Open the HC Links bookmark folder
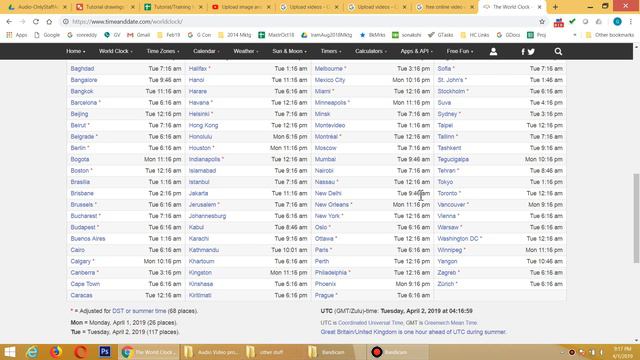This screenshot has height=360, width=640. click(x=475, y=35)
